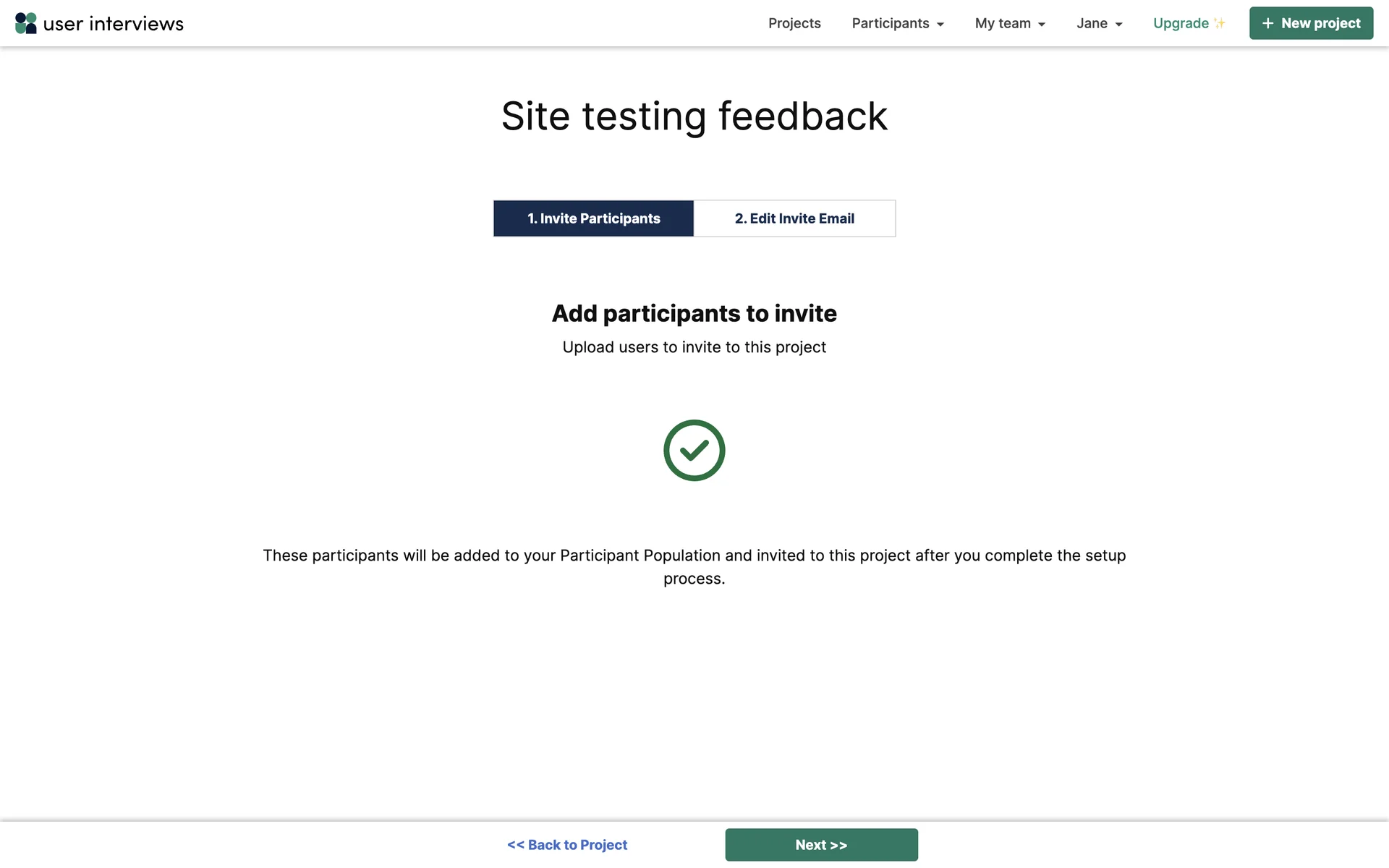Screen dimensions: 1389x868
Task: Expand the My team dropdown arrow
Action: [x=1042, y=25]
